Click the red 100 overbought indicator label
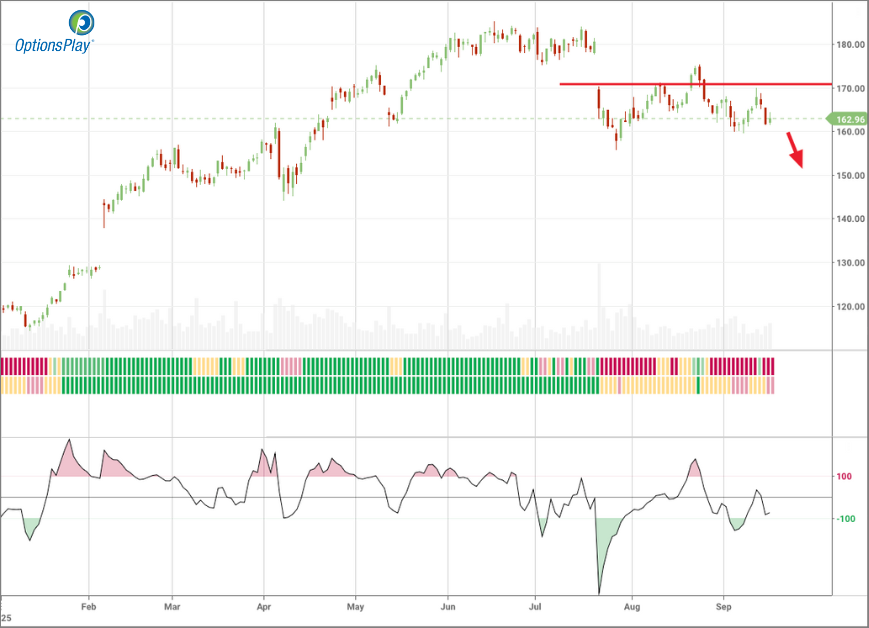Image resolution: width=869 pixels, height=628 pixels. 844,477
